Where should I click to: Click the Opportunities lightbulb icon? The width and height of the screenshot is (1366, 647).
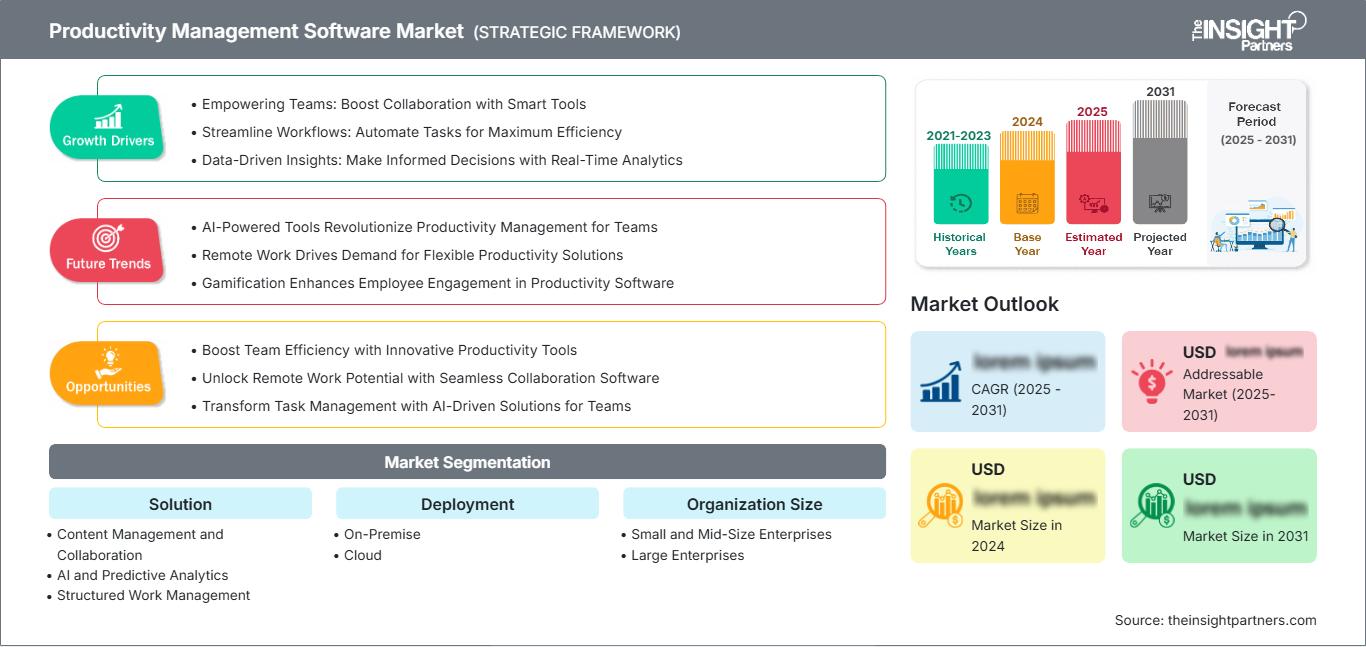coord(108,361)
